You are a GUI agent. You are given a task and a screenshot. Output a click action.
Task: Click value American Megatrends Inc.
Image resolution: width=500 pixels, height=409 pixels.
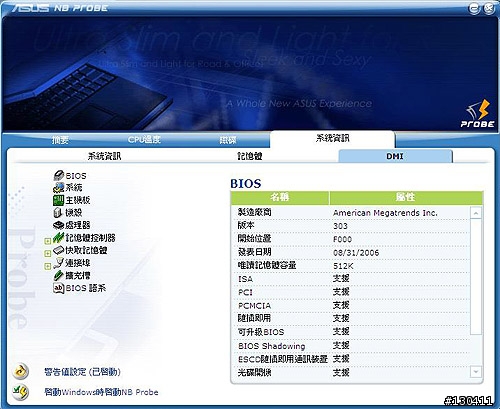(x=385, y=213)
